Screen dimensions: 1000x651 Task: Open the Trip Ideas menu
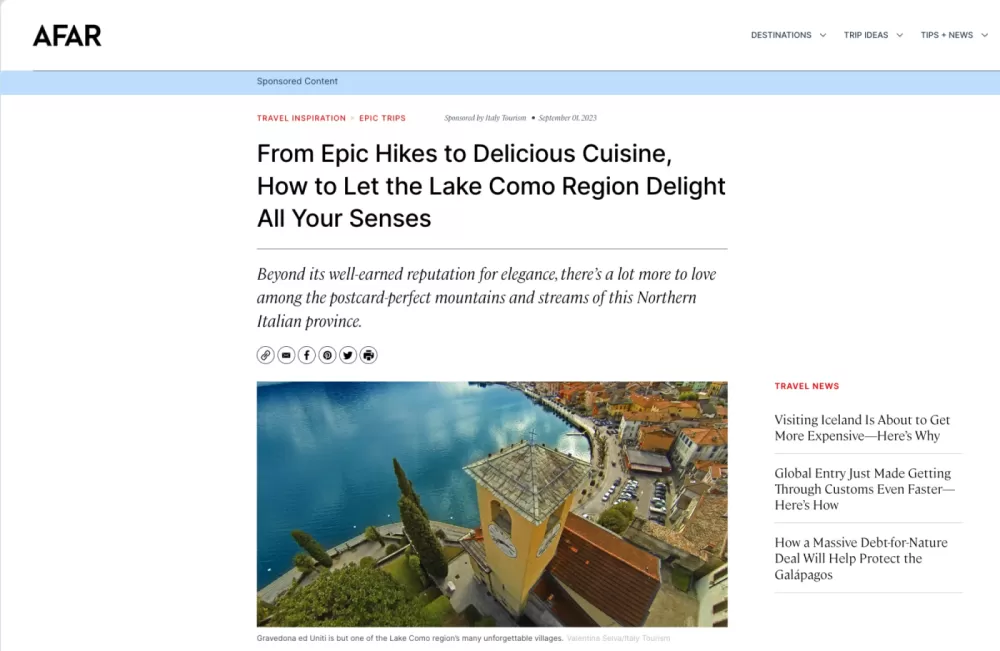tap(866, 35)
